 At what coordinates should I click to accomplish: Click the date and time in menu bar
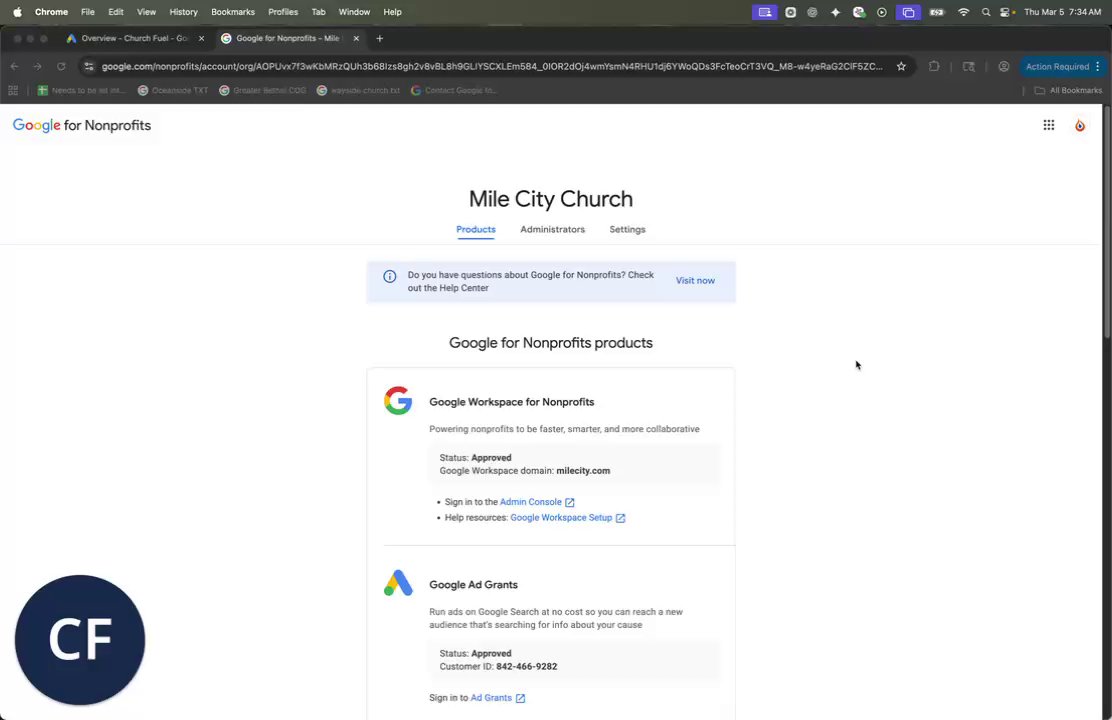click(1062, 12)
